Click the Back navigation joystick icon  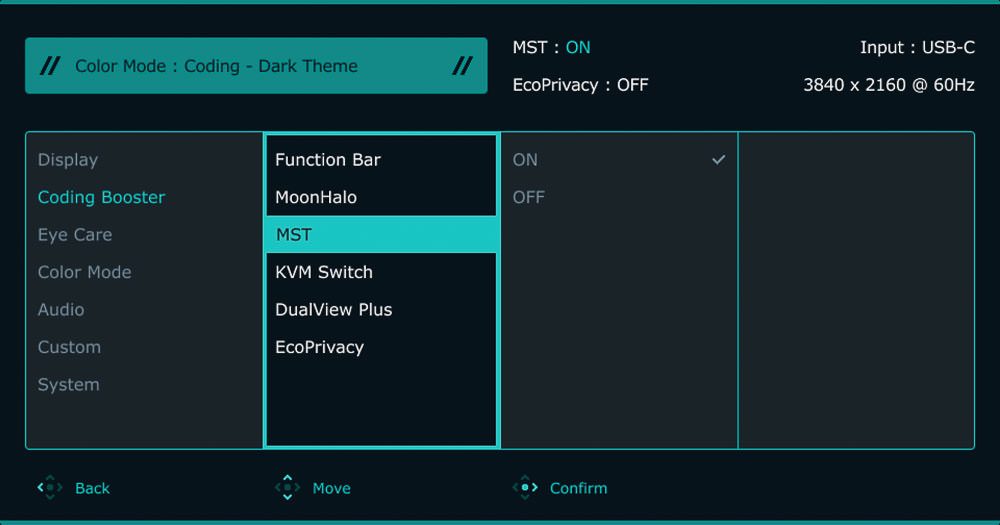click(49, 488)
